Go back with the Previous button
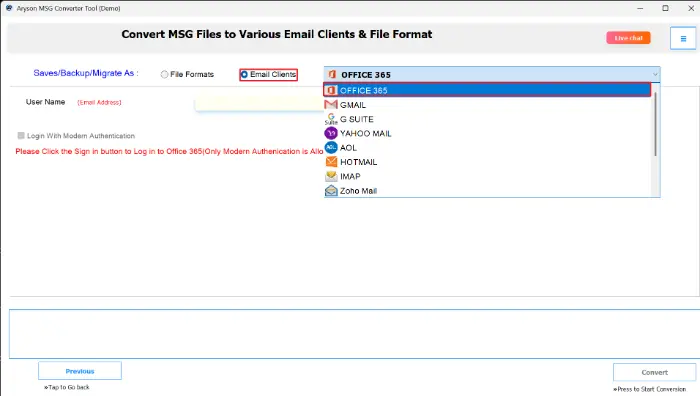Image resolution: width=700 pixels, height=396 pixels. [x=80, y=371]
